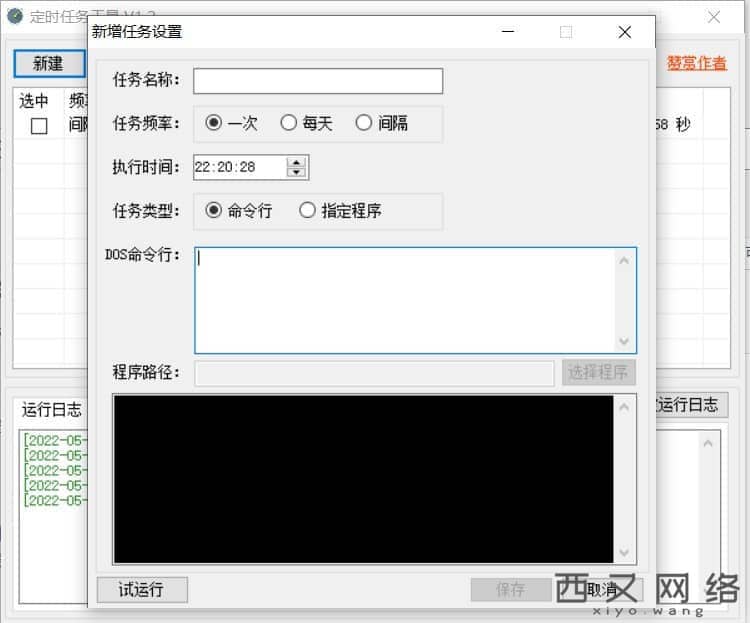Select the 一次 frequency radio button
The image size is (750, 623).
tap(213, 123)
